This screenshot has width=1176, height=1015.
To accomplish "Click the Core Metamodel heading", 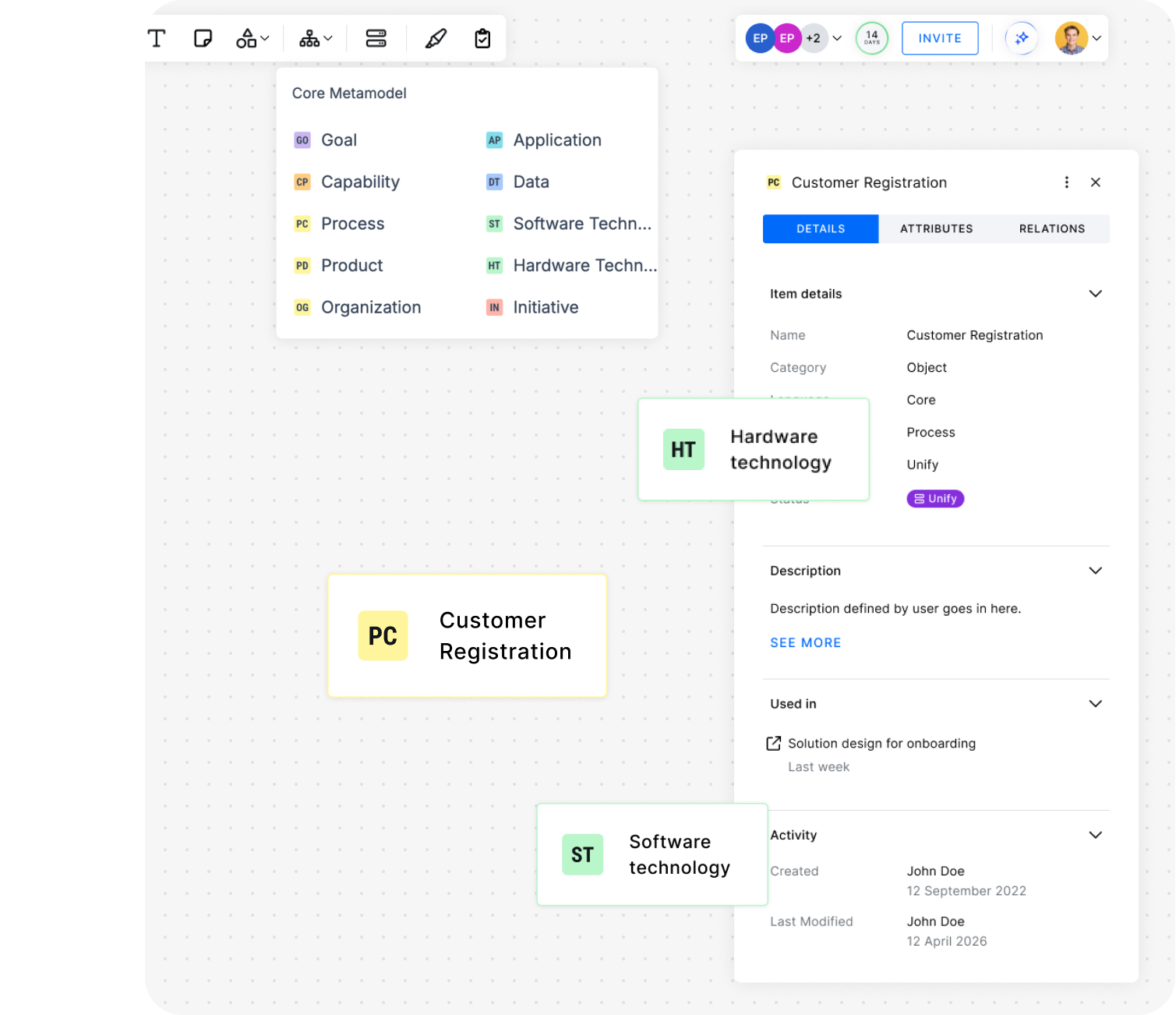I will click(x=349, y=94).
